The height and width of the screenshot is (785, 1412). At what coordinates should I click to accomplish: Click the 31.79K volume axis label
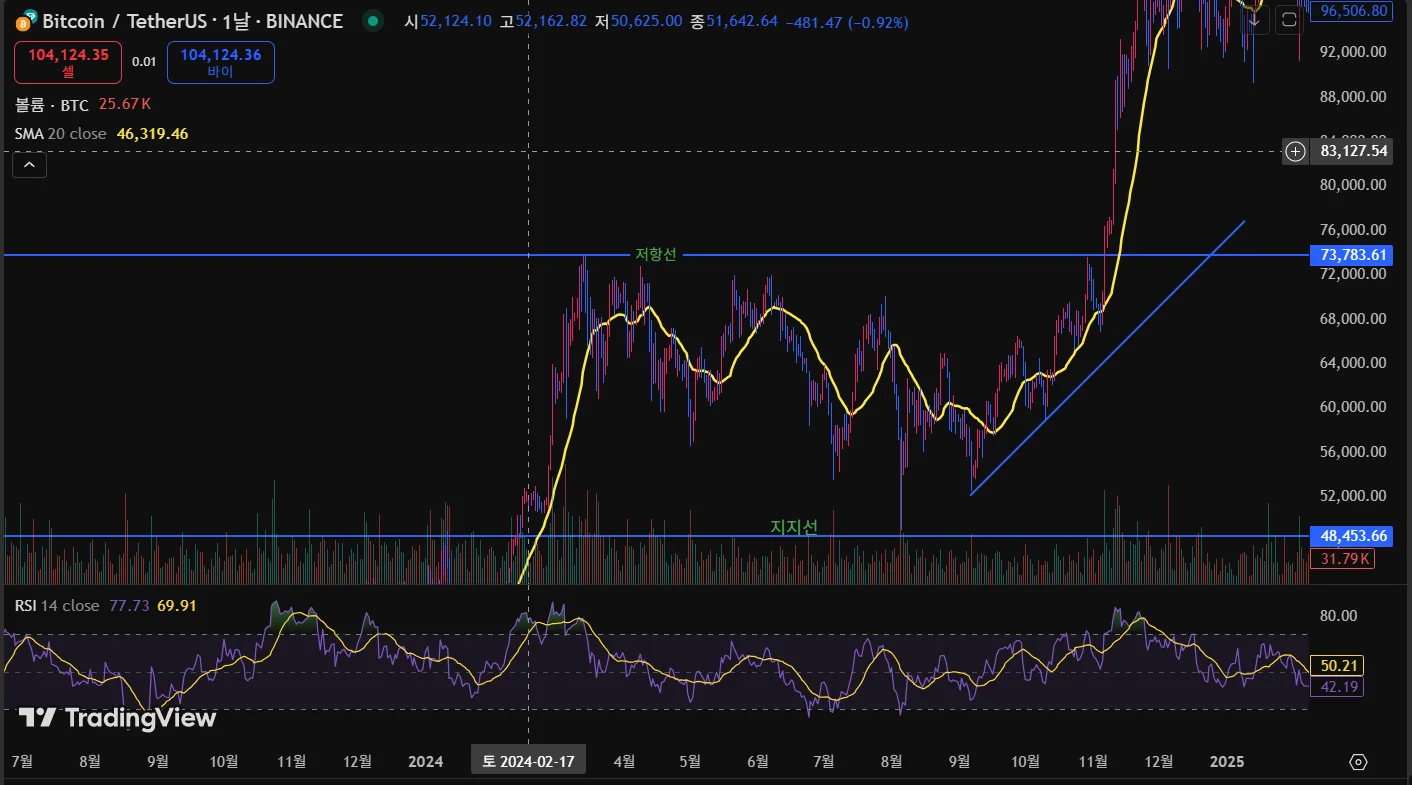pos(1342,558)
